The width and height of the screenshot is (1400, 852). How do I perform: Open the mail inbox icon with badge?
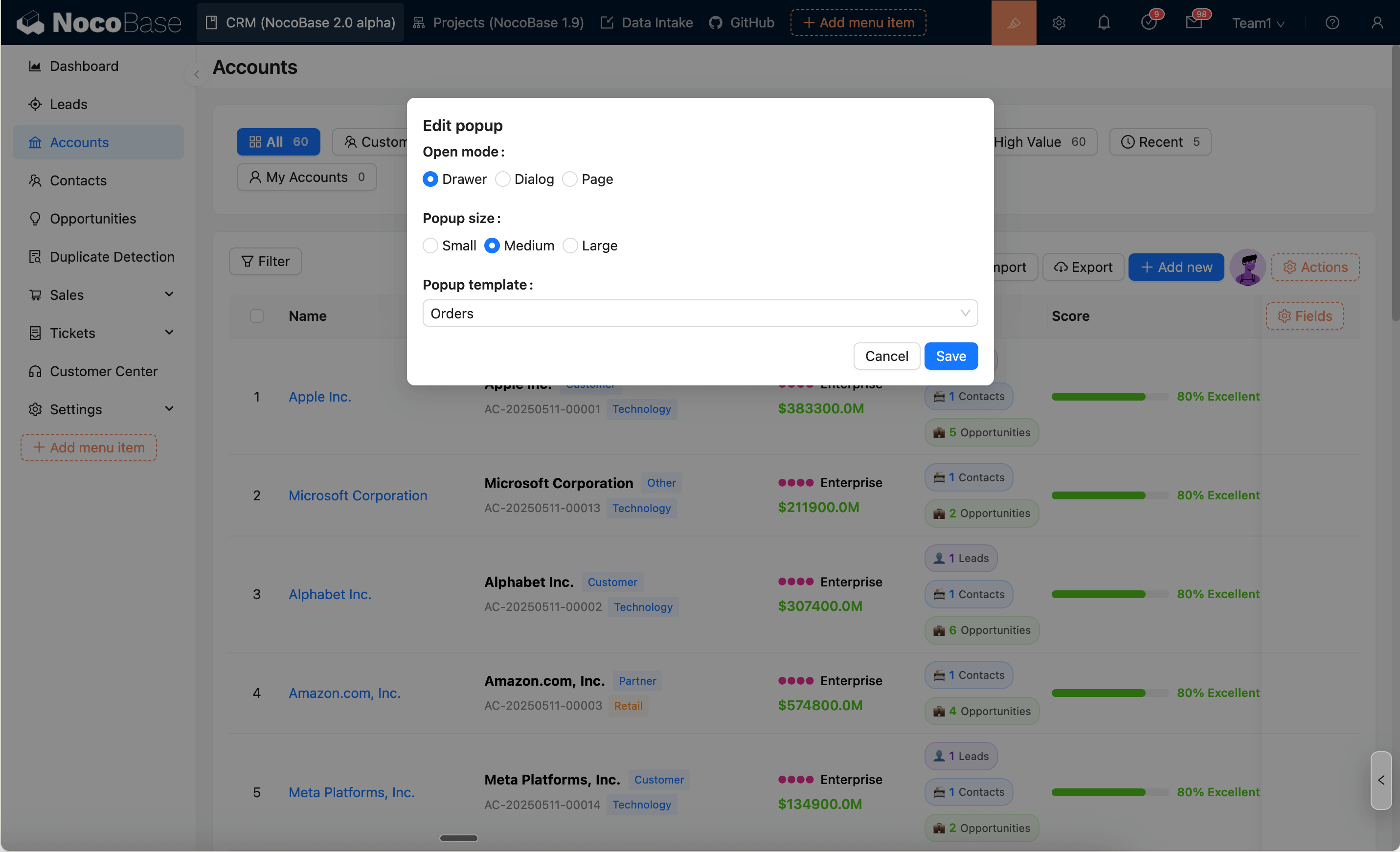point(1194,22)
